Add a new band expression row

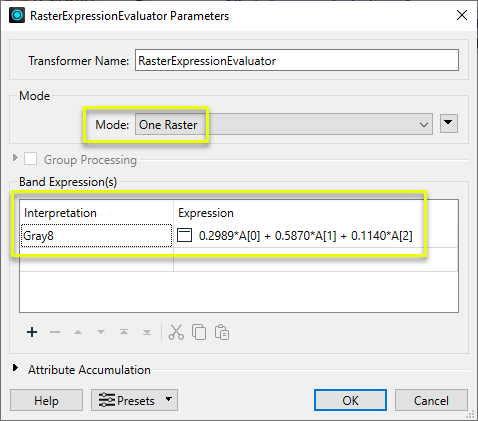(32, 332)
